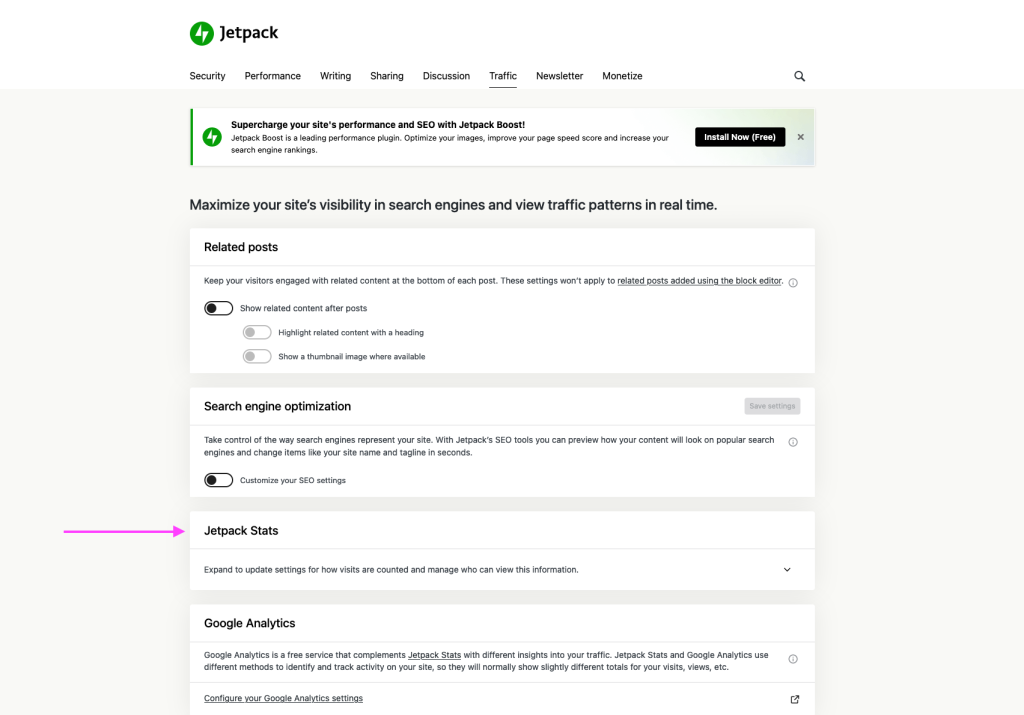Open the Newsletter tab

point(559,76)
